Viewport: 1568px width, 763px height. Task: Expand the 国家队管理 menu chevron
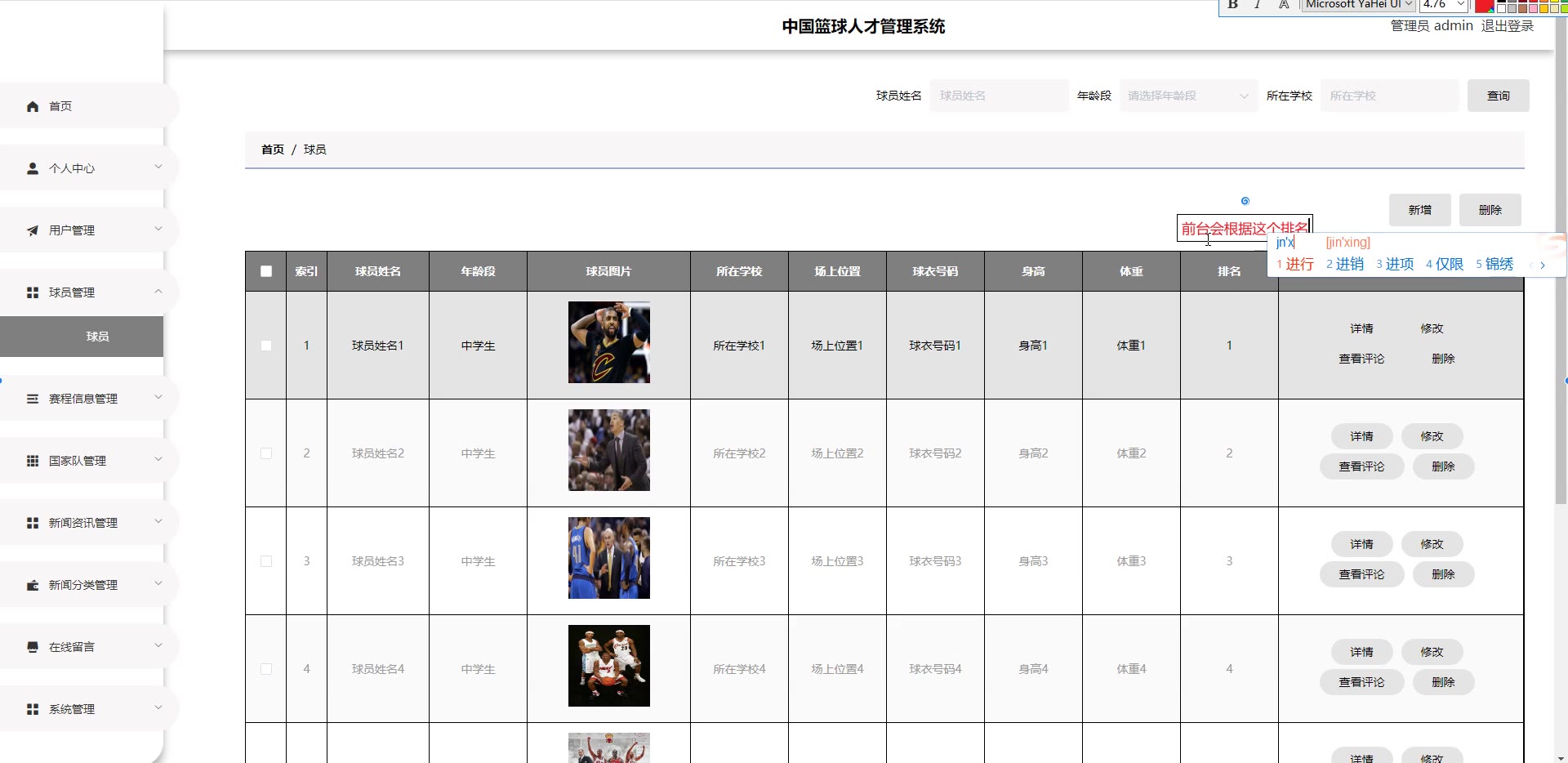coord(158,459)
